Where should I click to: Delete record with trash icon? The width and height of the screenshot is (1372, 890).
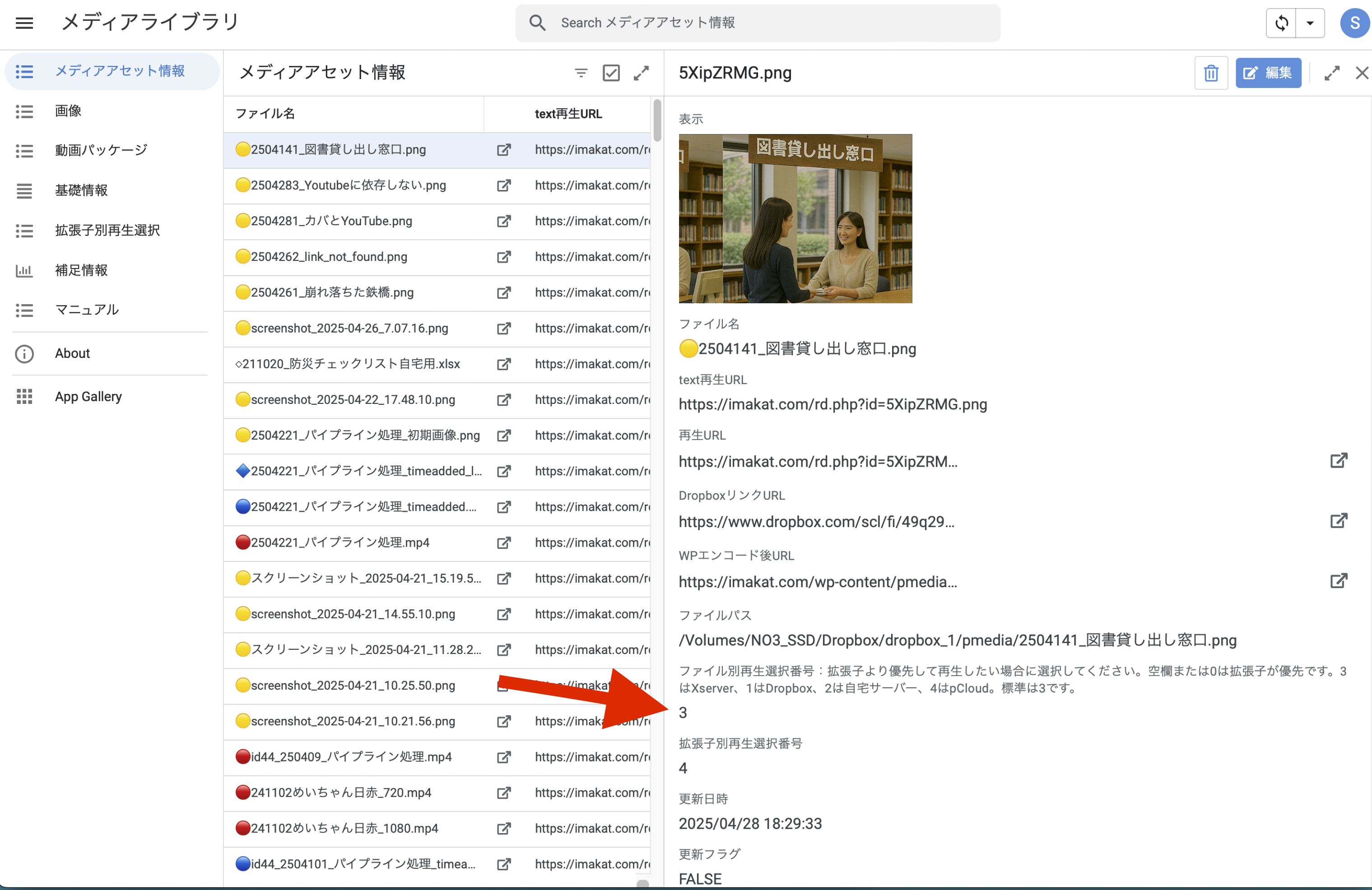1210,73
